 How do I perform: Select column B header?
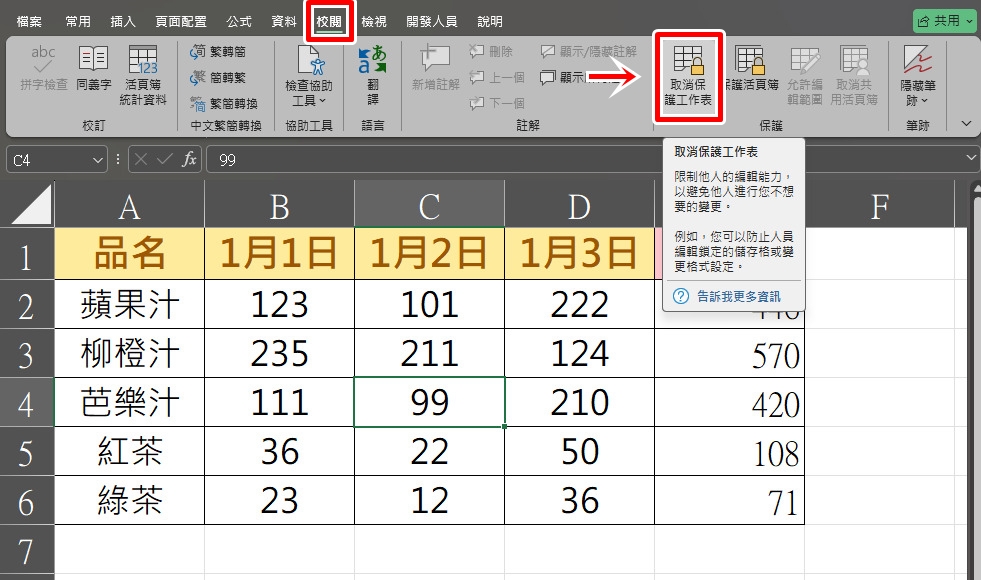tap(280, 205)
